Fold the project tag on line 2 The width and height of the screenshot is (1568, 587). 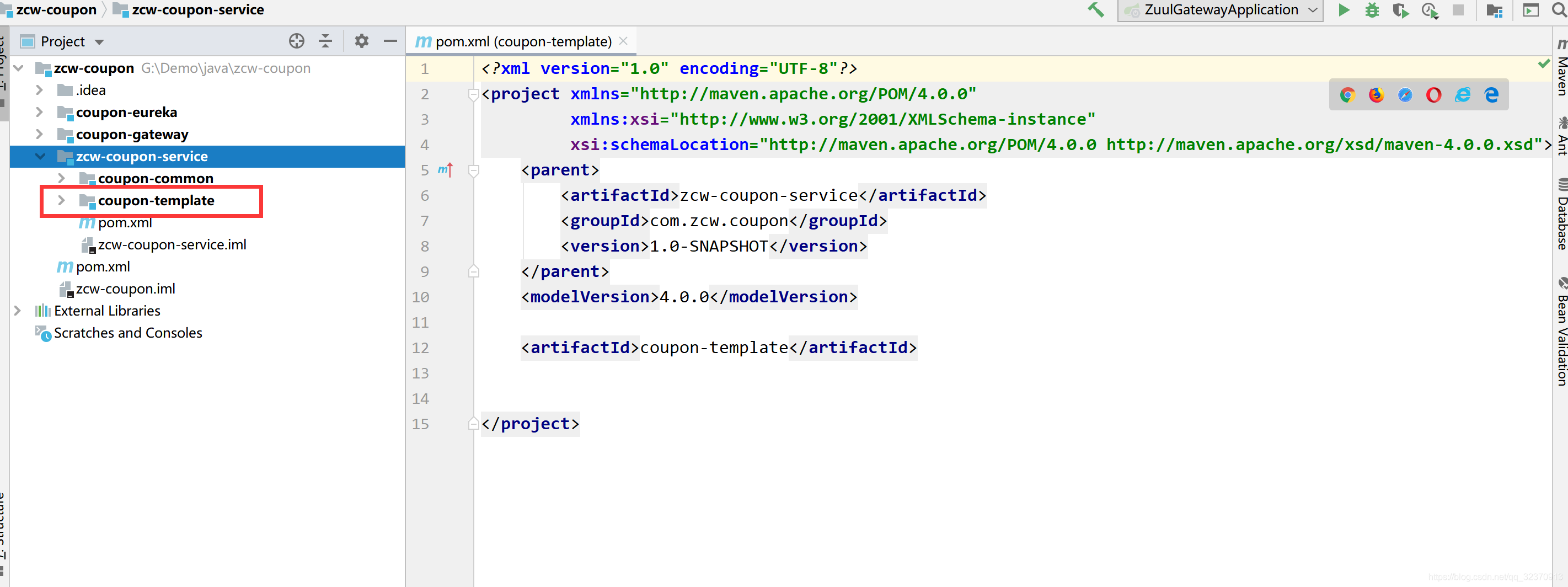click(473, 94)
